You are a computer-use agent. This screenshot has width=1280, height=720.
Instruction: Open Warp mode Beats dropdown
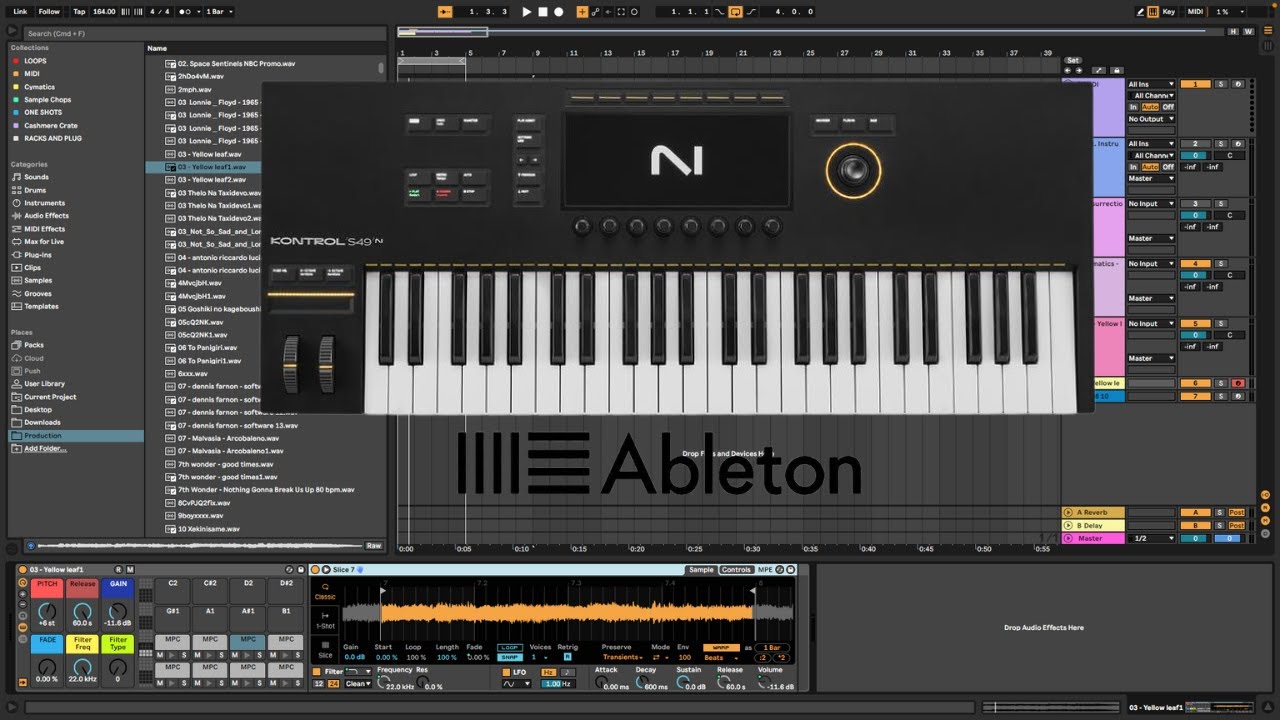tap(720, 657)
